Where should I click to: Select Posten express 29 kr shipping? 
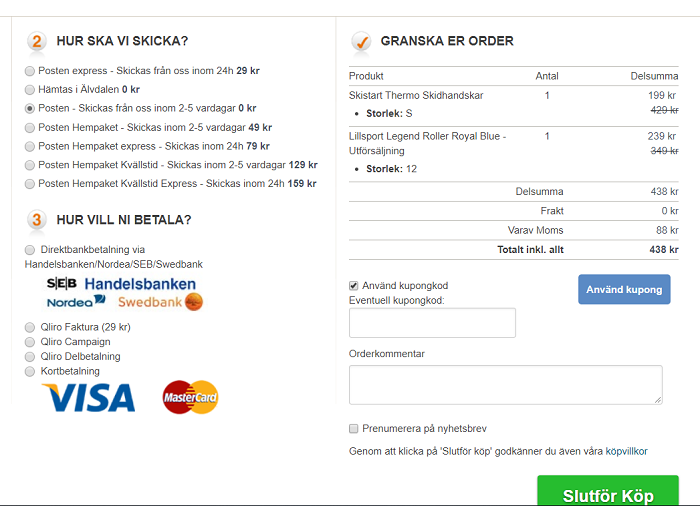pyautogui.click(x=30, y=71)
